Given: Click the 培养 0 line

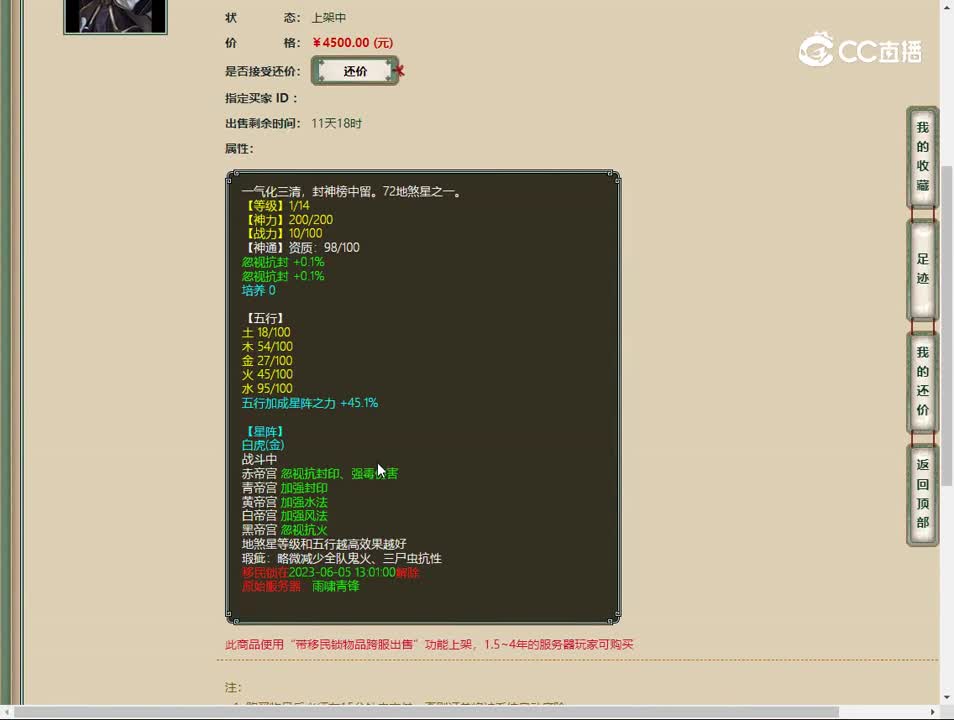Looking at the screenshot, I should coord(259,290).
